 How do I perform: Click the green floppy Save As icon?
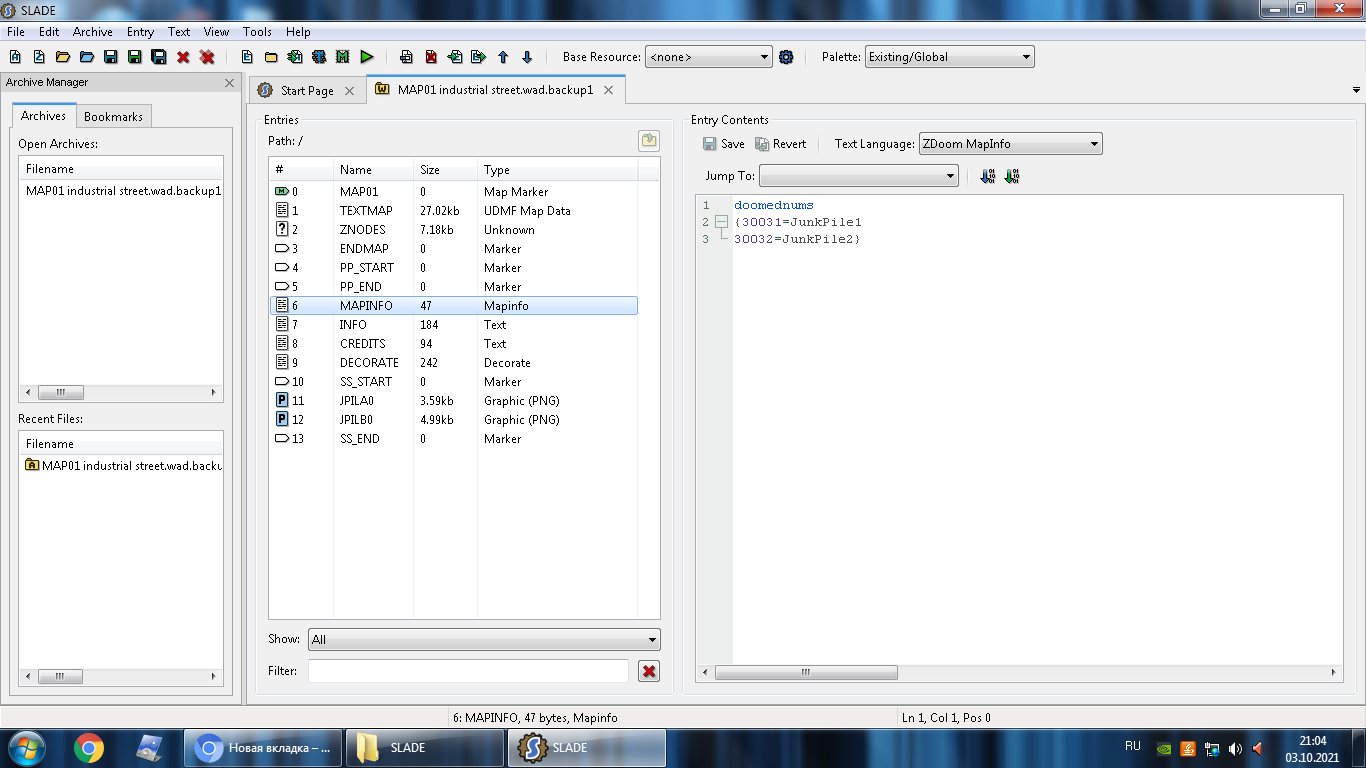click(135, 57)
